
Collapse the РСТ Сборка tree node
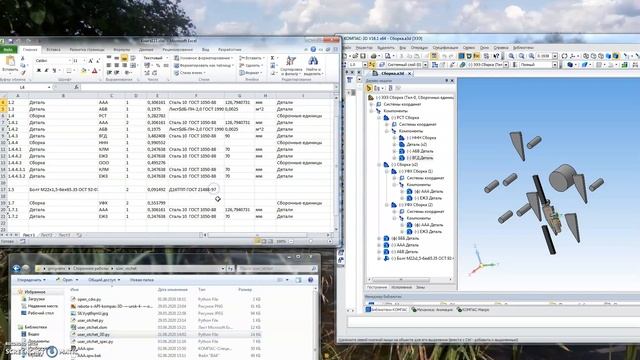tap(379, 118)
